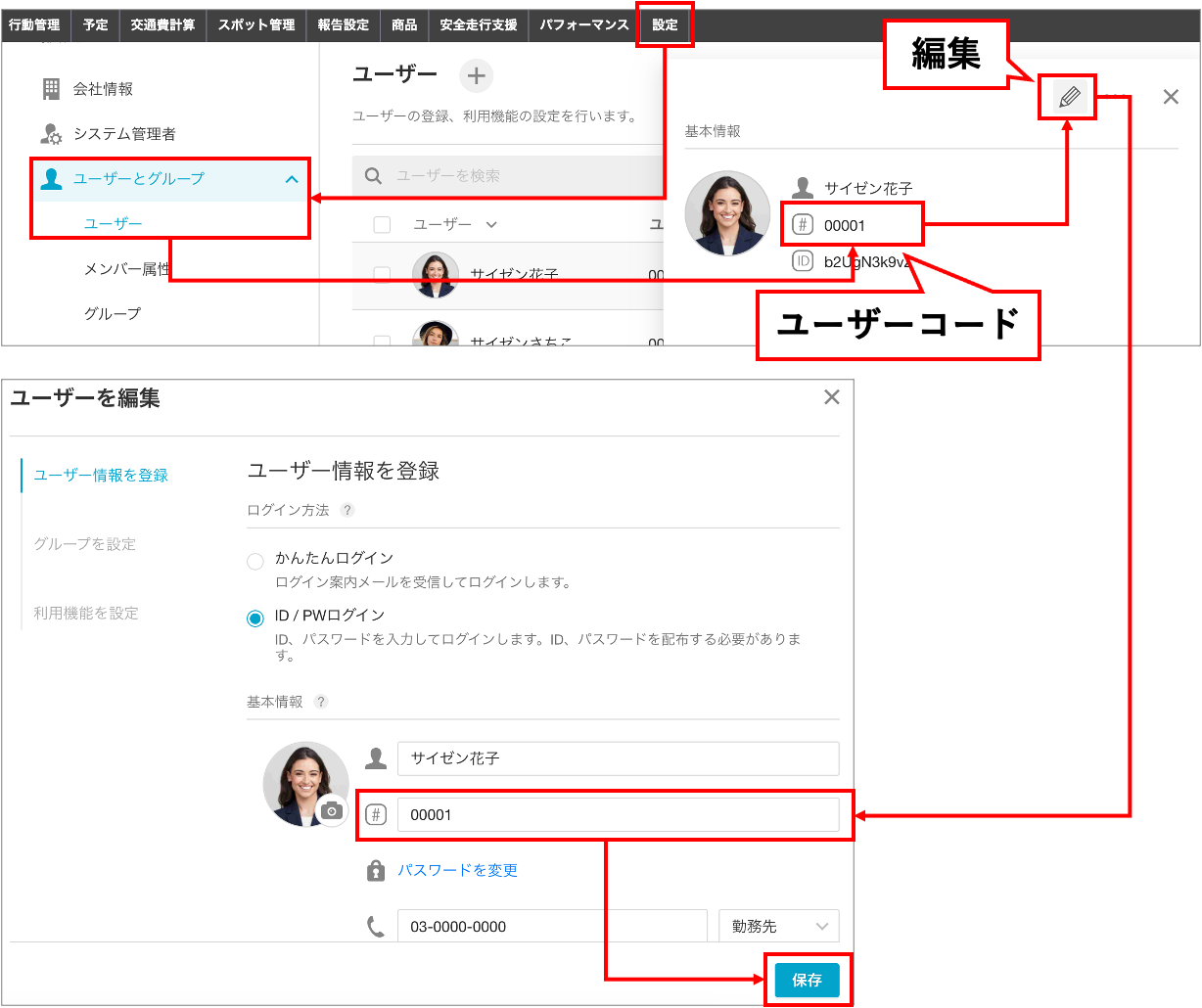Collapse the ユーザーとグループ section chevron
This screenshot has width=1202, height=1008.
click(x=292, y=179)
